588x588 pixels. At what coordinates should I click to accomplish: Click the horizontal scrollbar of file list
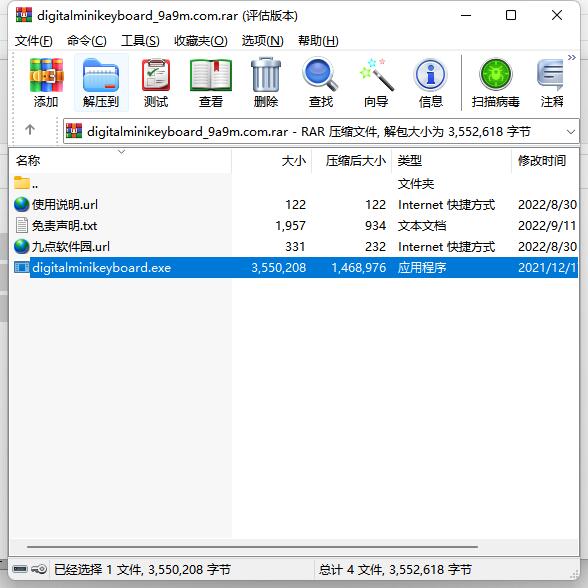point(252,547)
